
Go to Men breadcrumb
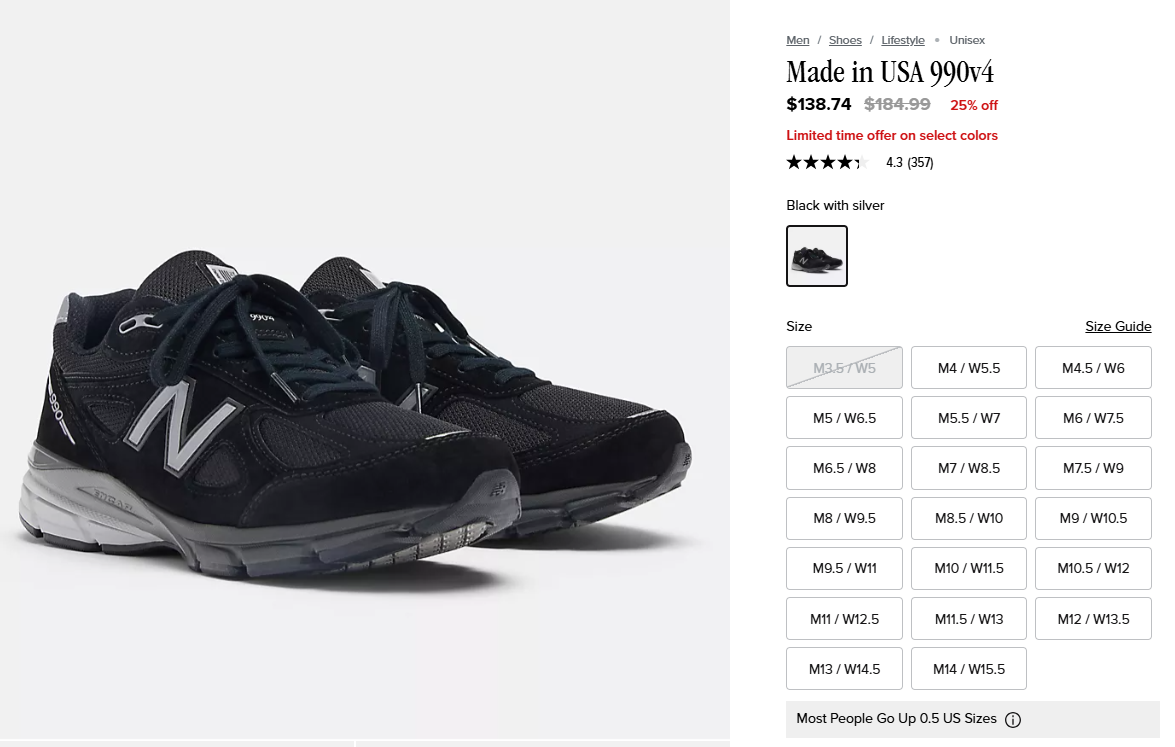pyautogui.click(x=797, y=40)
